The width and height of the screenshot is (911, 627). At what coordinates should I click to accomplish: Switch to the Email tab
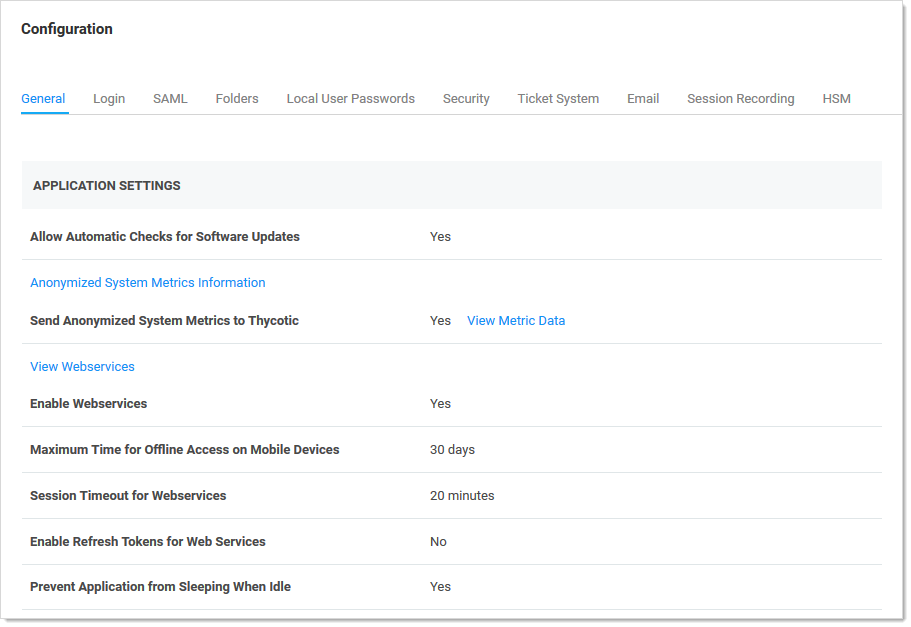643,98
